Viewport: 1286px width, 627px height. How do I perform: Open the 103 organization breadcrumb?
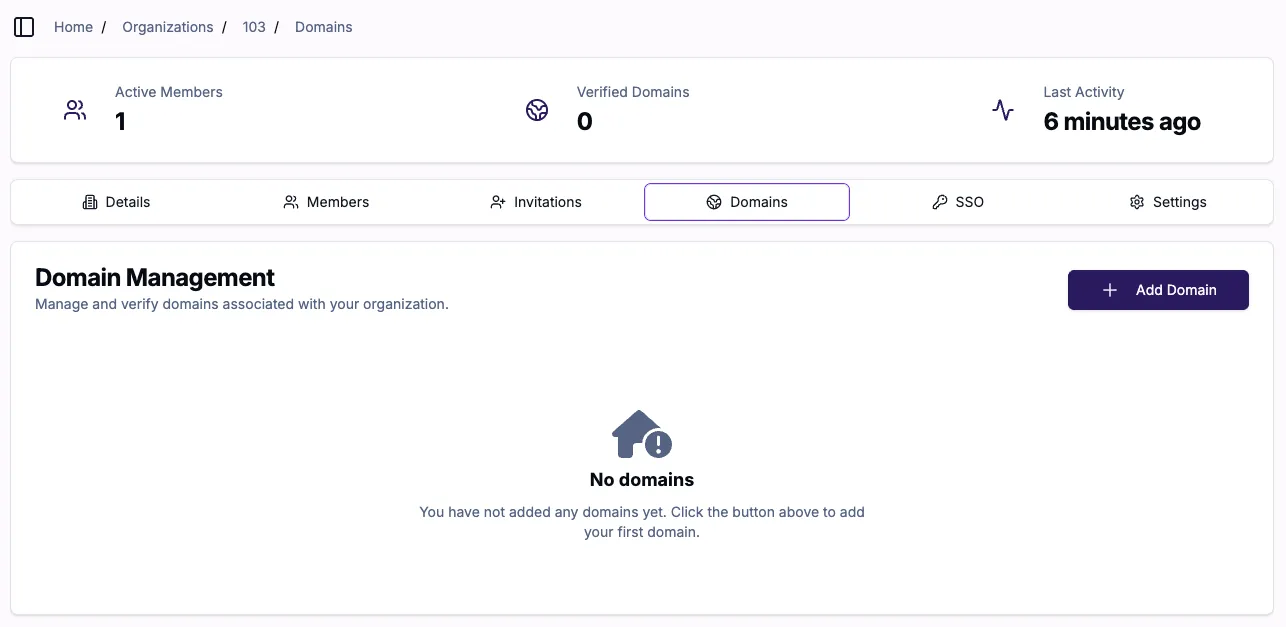coord(254,27)
